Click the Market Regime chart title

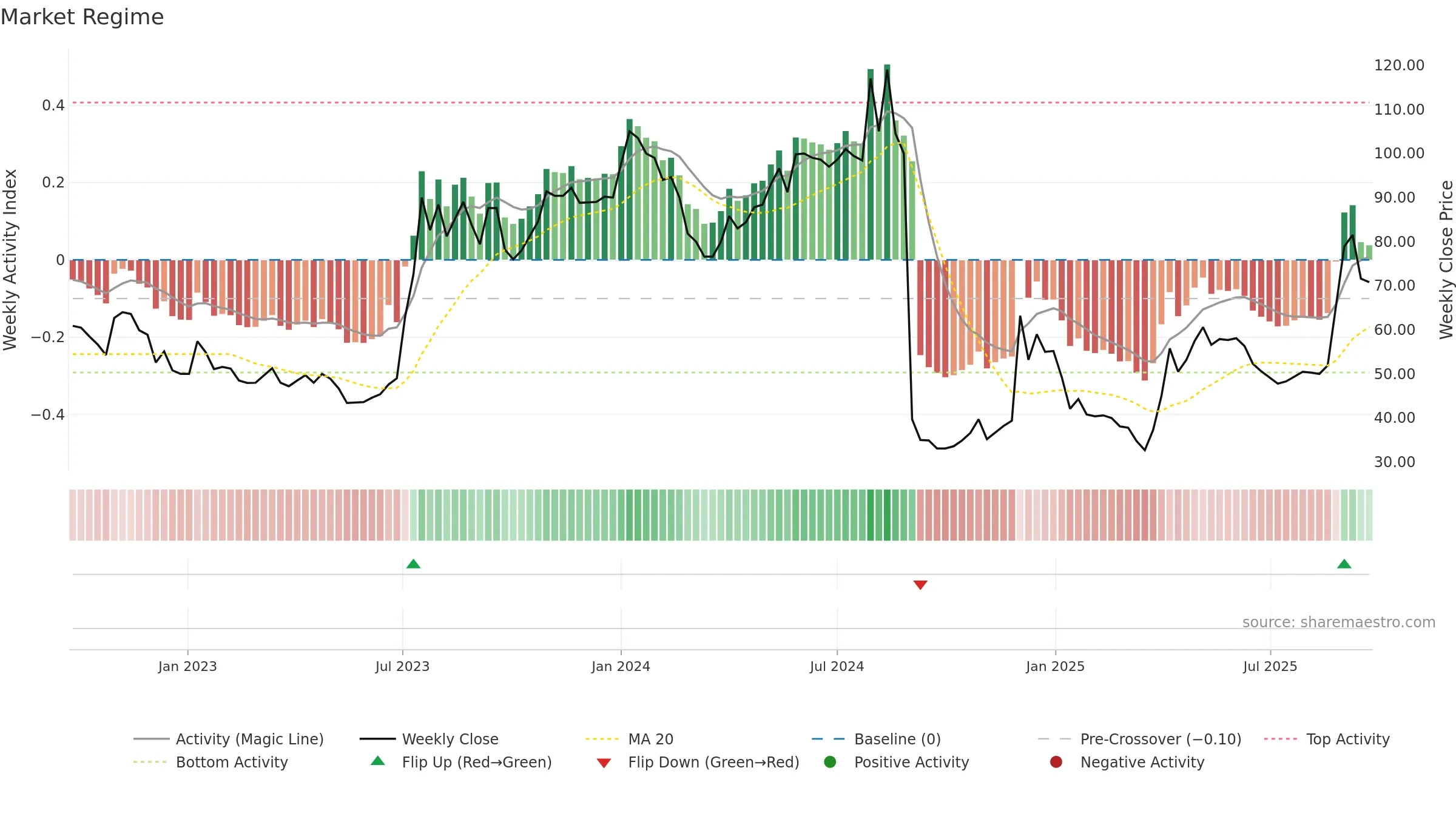coord(82,17)
